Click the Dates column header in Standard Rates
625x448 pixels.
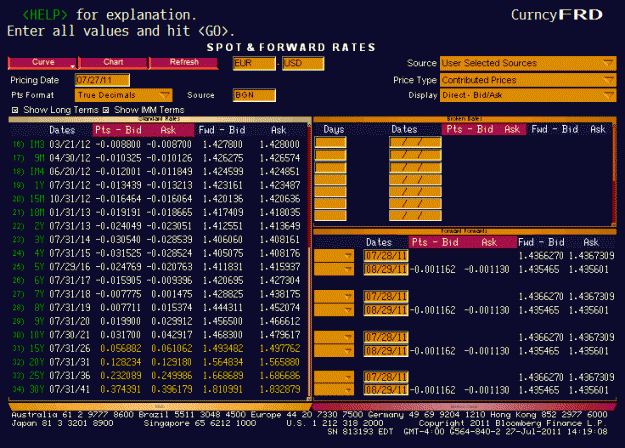pos(62,130)
